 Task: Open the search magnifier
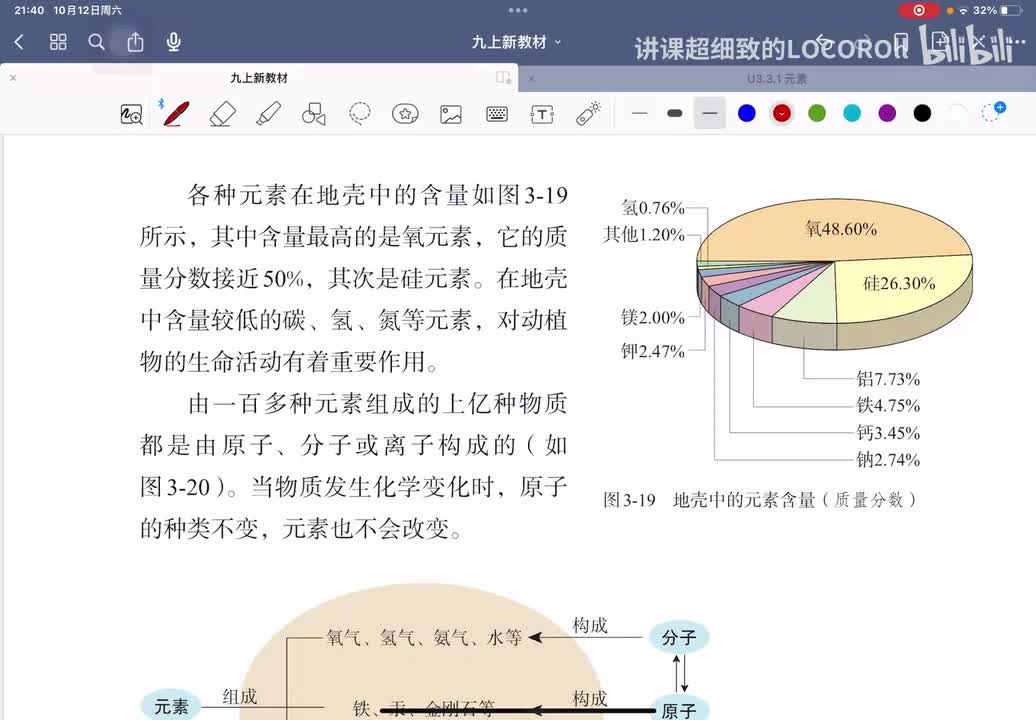tap(96, 42)
